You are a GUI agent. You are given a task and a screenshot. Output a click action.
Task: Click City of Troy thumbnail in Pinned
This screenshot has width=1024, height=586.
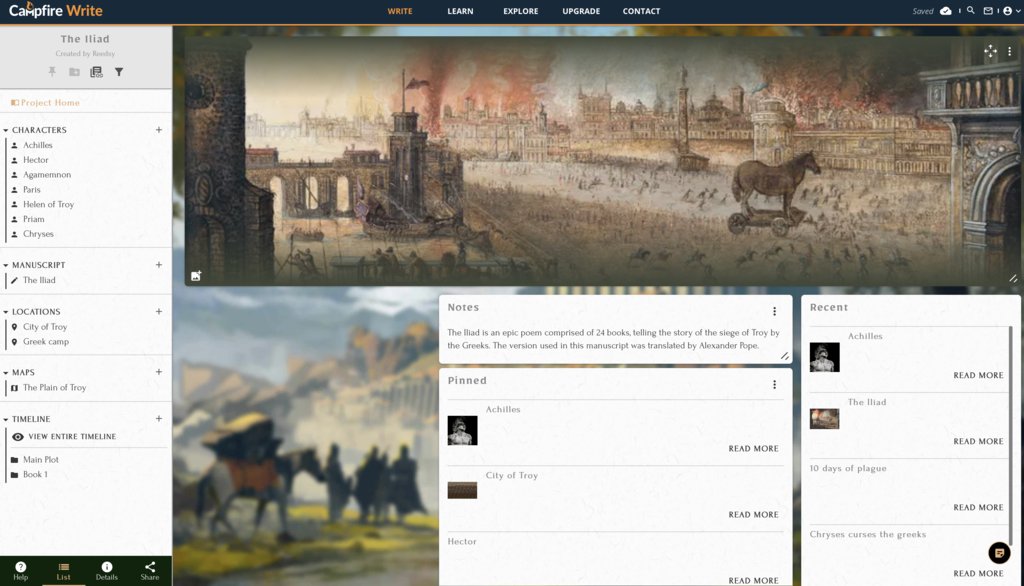pyautogui.click(x=462, y=490)
